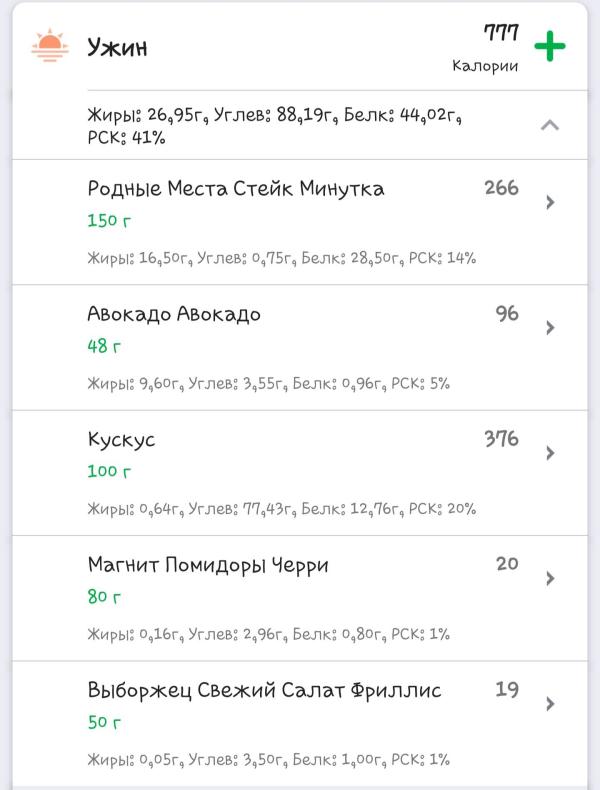Tap the green plus icon to add food

[x=550, y=46]
